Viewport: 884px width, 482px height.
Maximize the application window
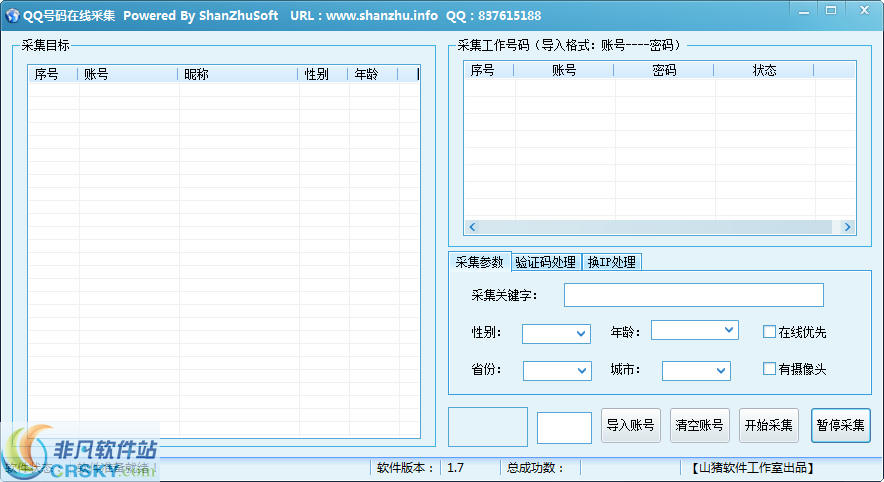(831, 11)
